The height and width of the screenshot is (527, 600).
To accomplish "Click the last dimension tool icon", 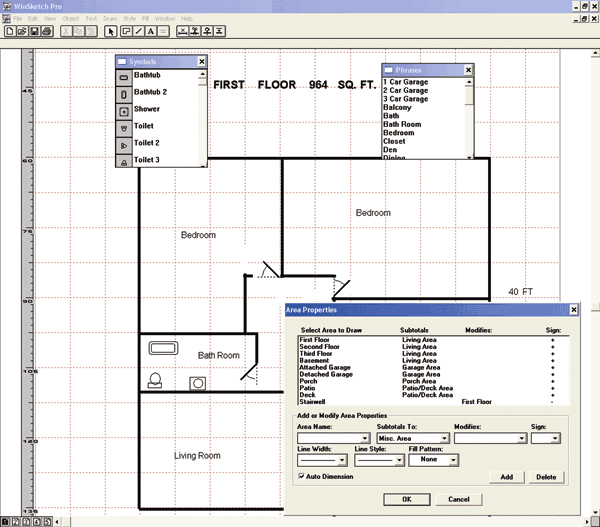I will (219, 31).
